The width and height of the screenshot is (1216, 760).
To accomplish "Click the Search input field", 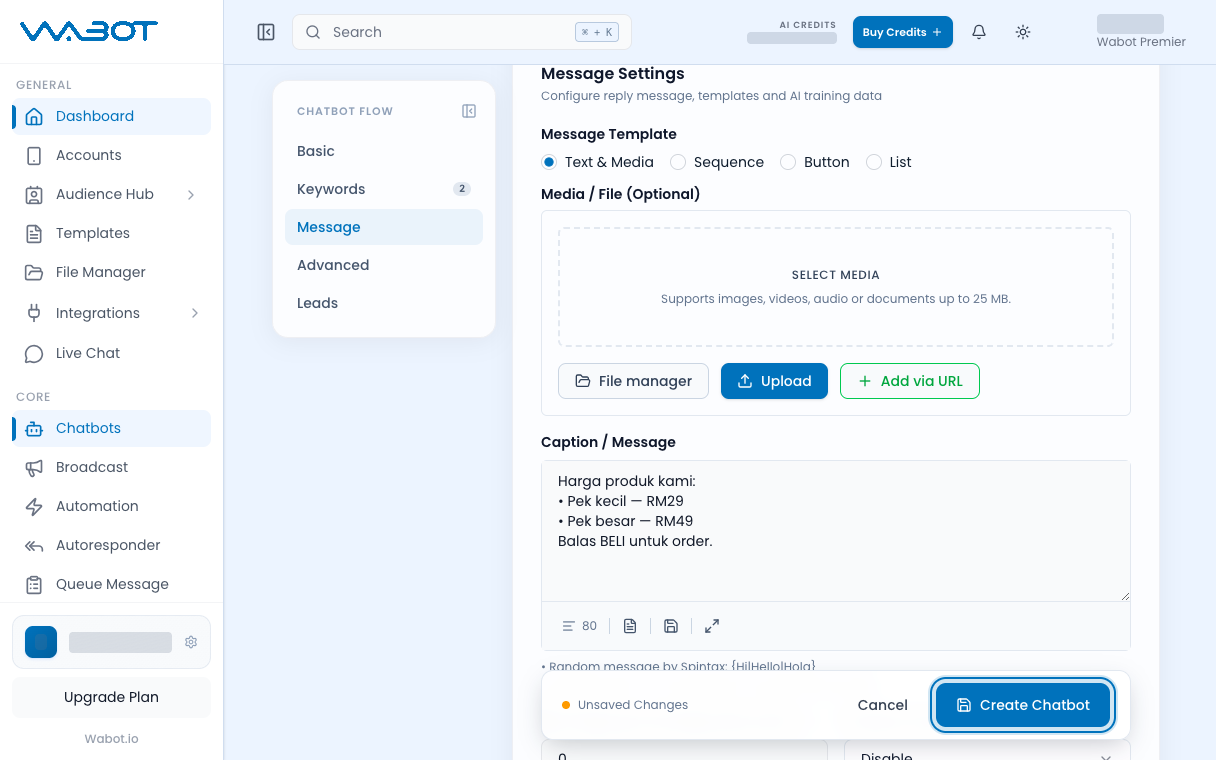I will tap(462, 32).
